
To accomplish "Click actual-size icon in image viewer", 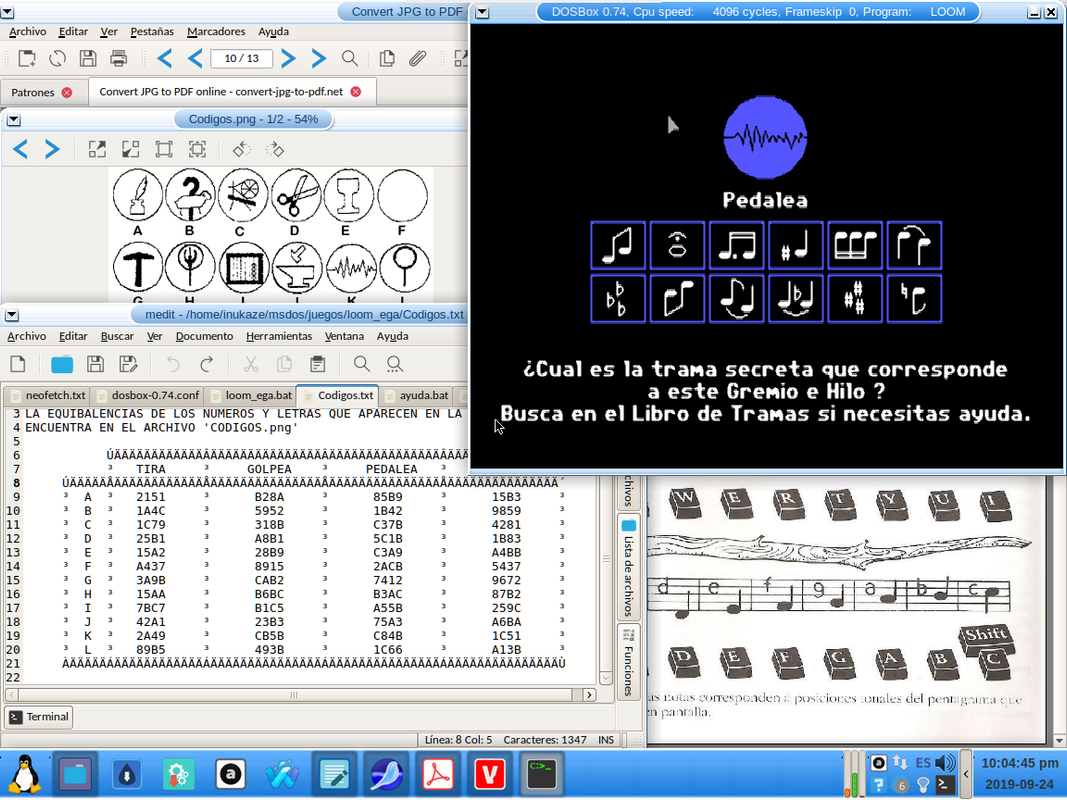I will pos(197,149).
